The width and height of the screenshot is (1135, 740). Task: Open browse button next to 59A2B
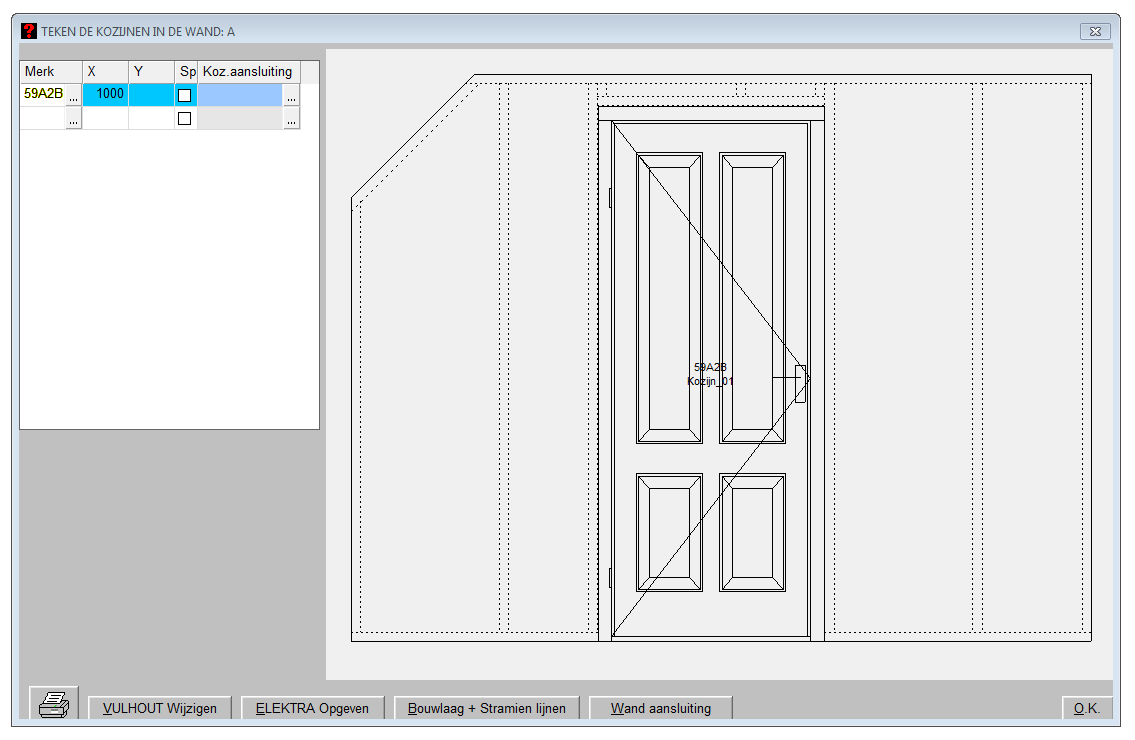(x=73, y=96)
